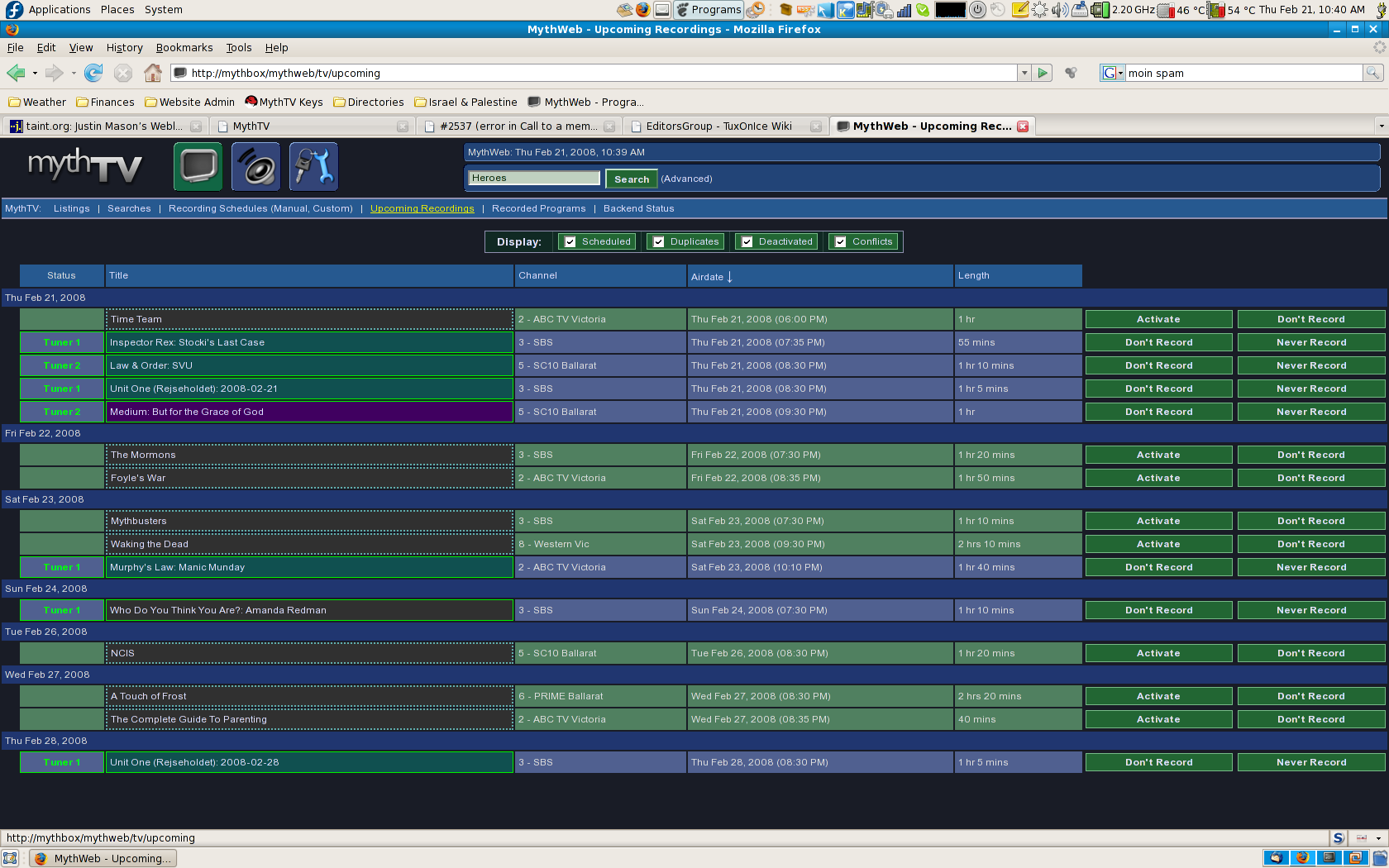This screenshot has height=868, width=1389.
Task: Sort by the Airdate column header
Action: click(707, 277)
